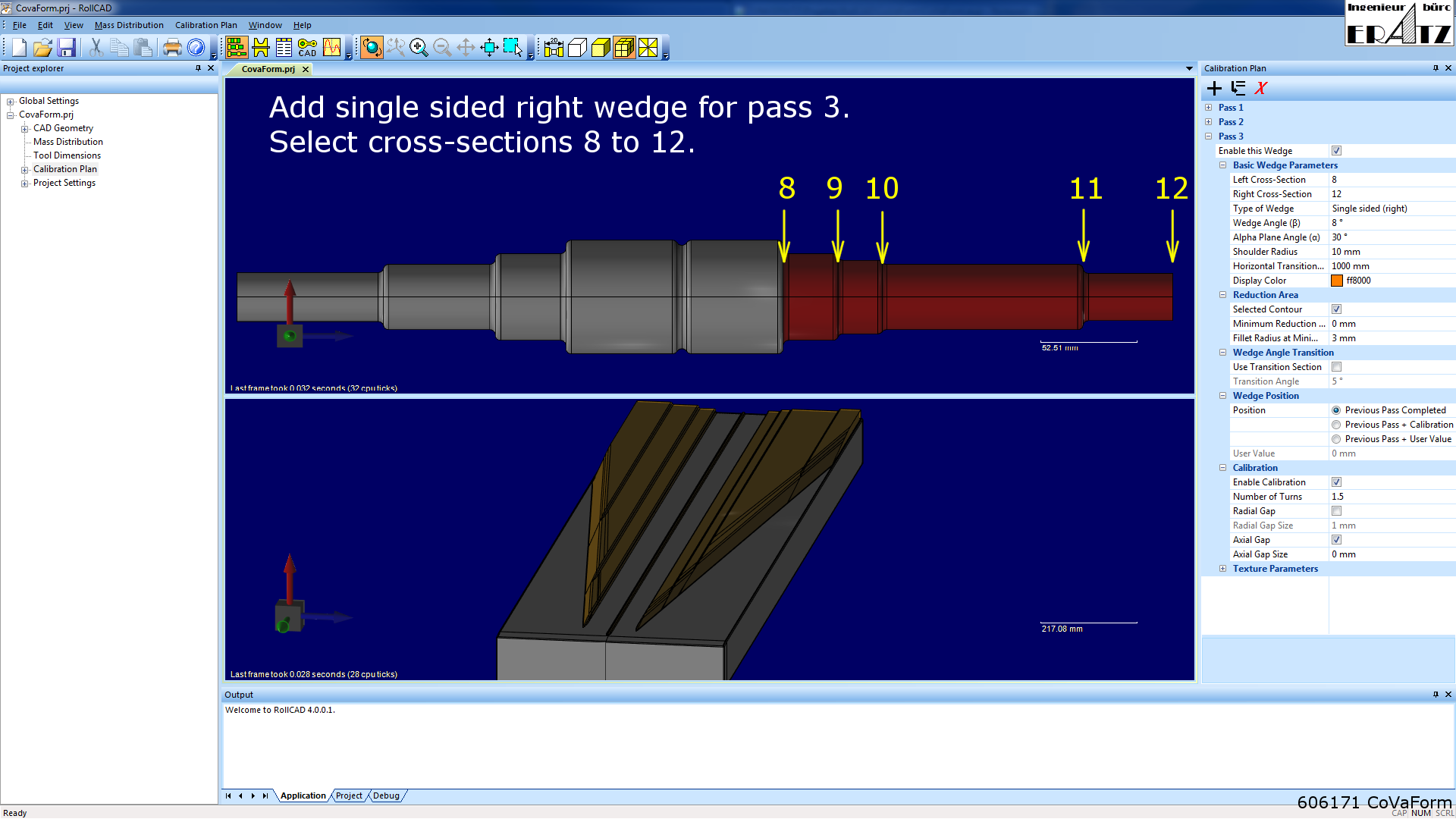This screenshot has height=819, width=1456.
Task: Open the View menu
Action: pyautogui.click(x=74, y=25)
